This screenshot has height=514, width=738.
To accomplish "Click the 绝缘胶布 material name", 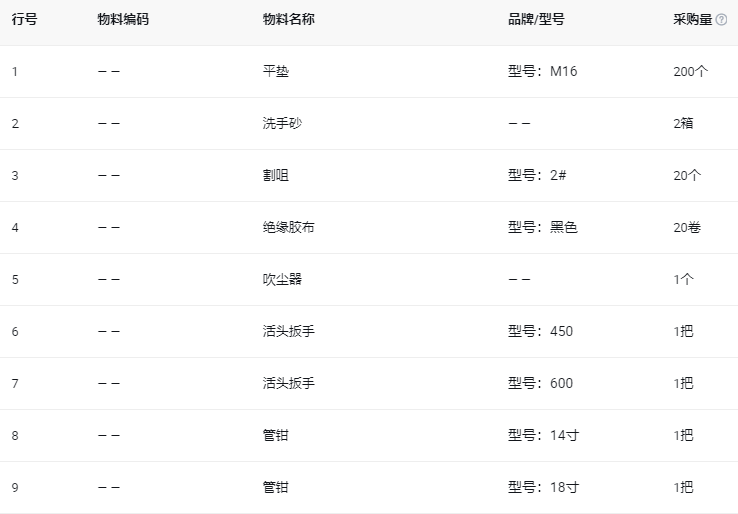I will point(288,228).
